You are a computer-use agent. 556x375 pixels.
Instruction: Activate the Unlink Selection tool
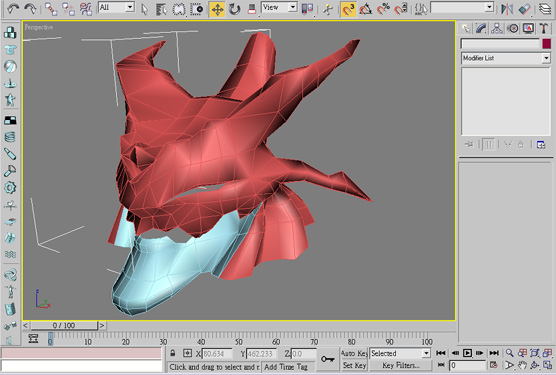pyautogui.click(x=68, y=9)
